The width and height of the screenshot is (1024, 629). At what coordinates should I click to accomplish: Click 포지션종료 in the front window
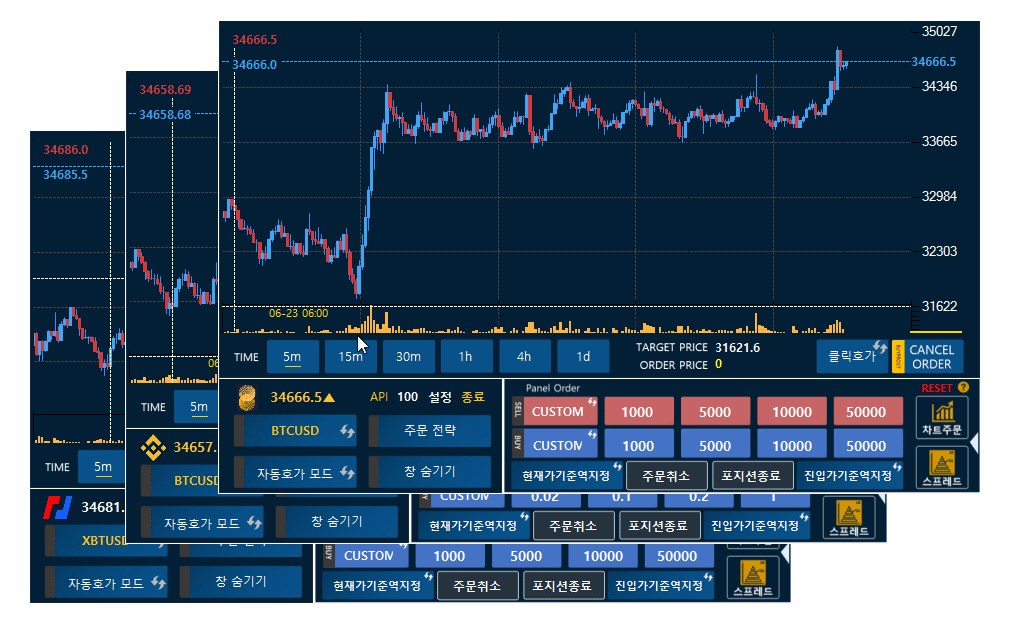point(751,476)
